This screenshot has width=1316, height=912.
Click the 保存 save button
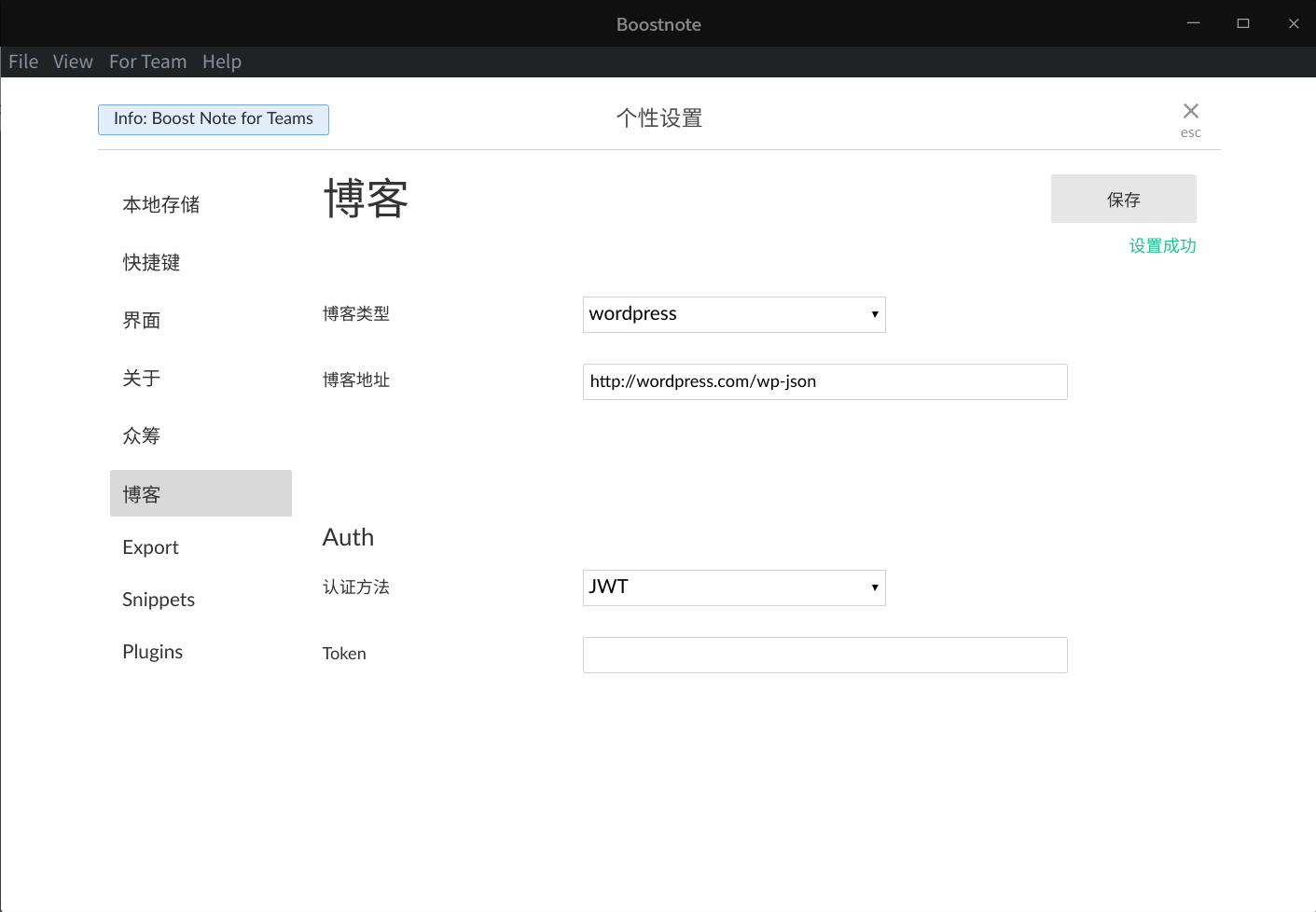(1123, 199)
